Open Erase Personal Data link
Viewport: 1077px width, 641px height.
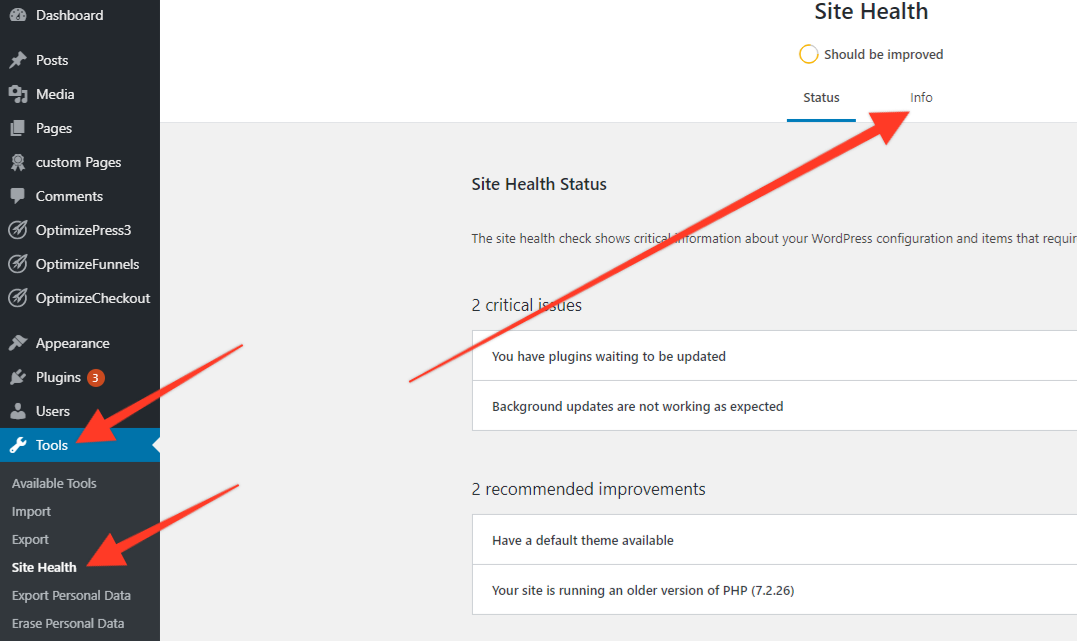coord(68,623)
